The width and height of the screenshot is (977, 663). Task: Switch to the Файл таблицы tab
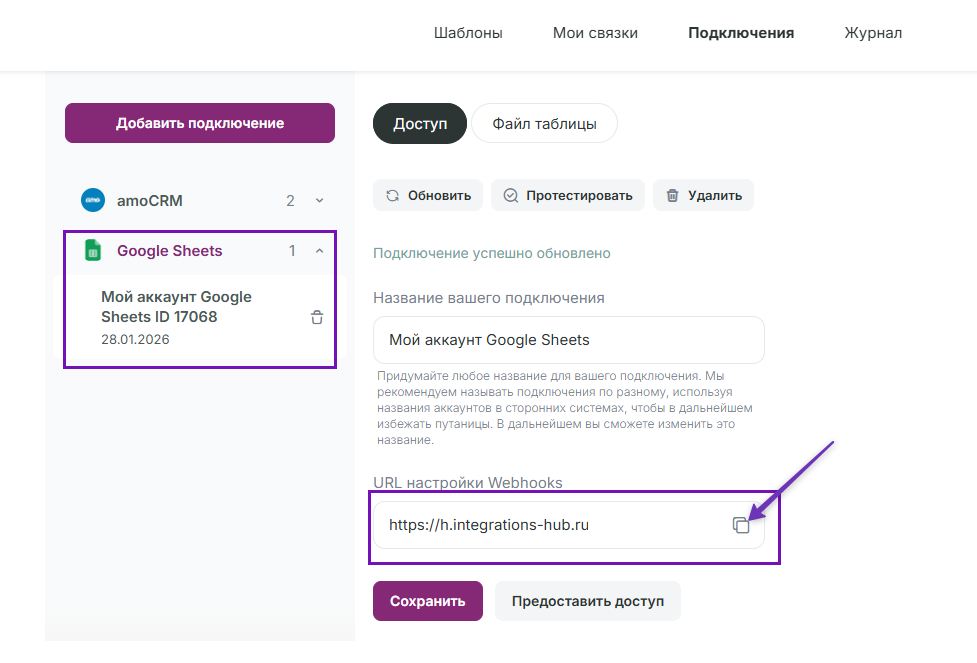point(544,124)
